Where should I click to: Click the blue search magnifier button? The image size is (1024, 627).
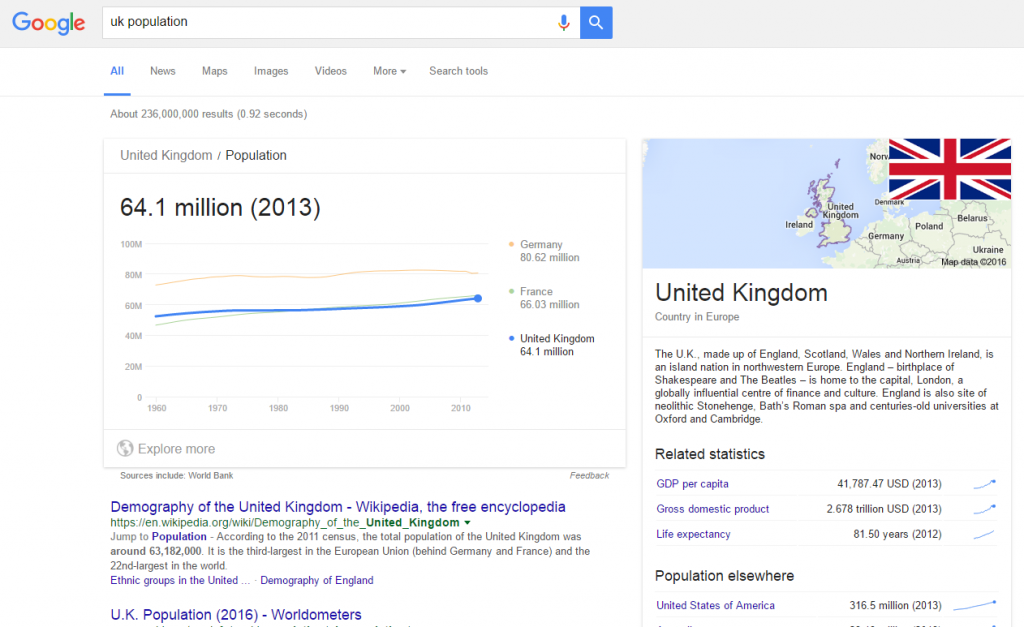tap(596, 23)
